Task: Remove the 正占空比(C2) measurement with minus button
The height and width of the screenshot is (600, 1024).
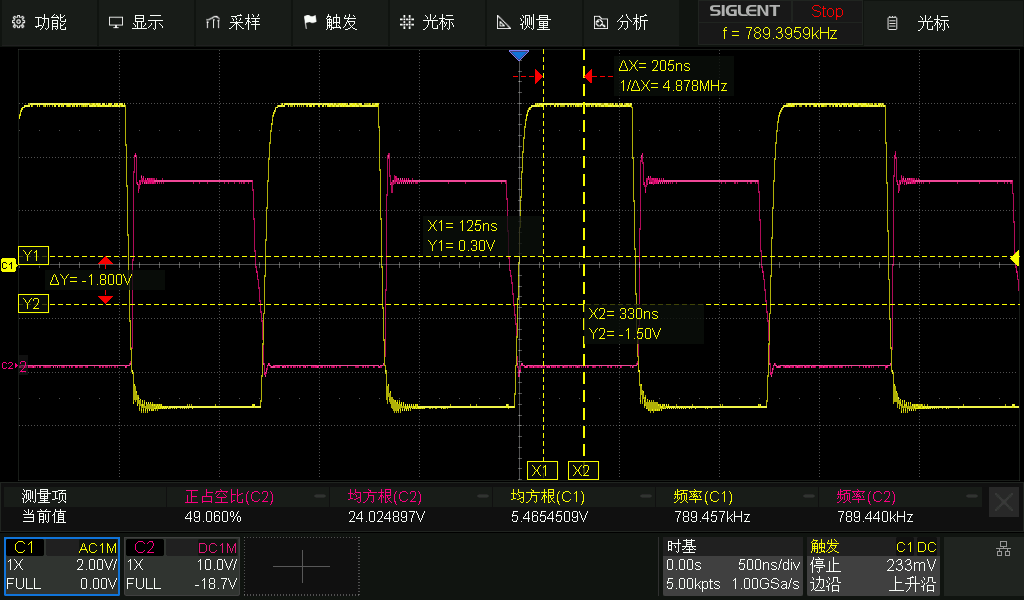Action: coord(320,496)
